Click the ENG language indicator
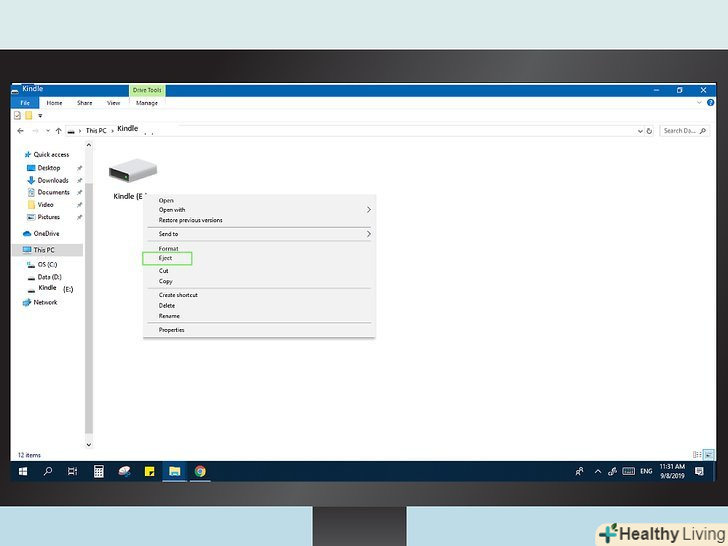 click(x=646, y=471)
